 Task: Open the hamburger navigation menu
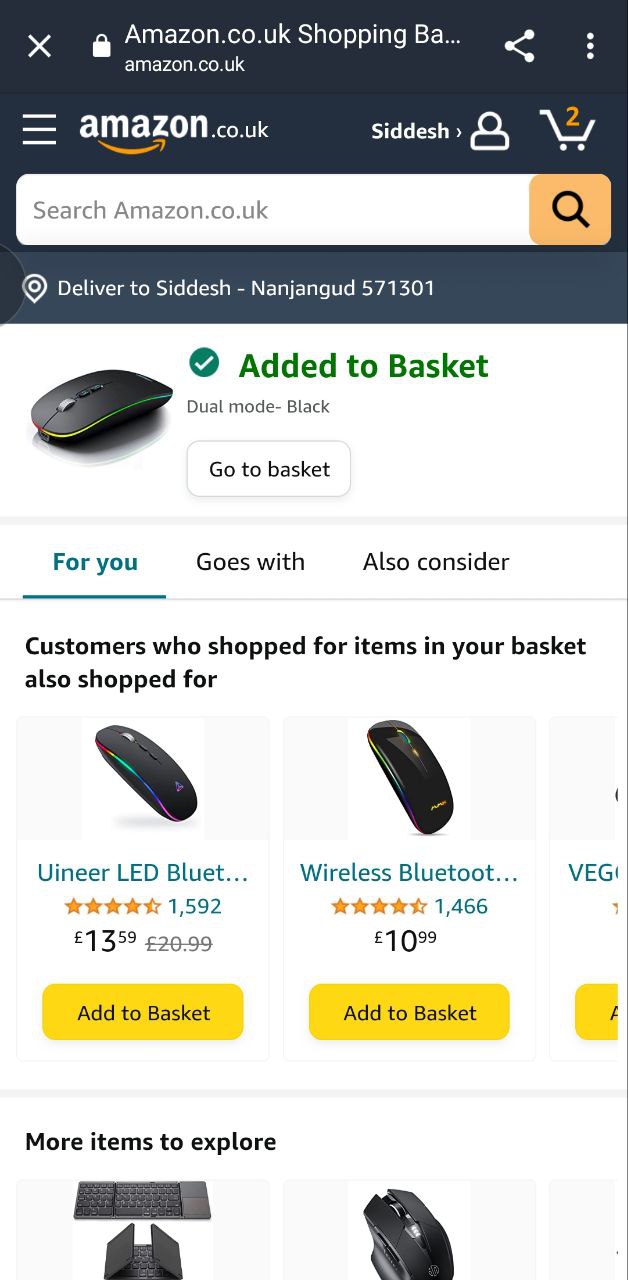pyautogui.click(x=39, y=130)
